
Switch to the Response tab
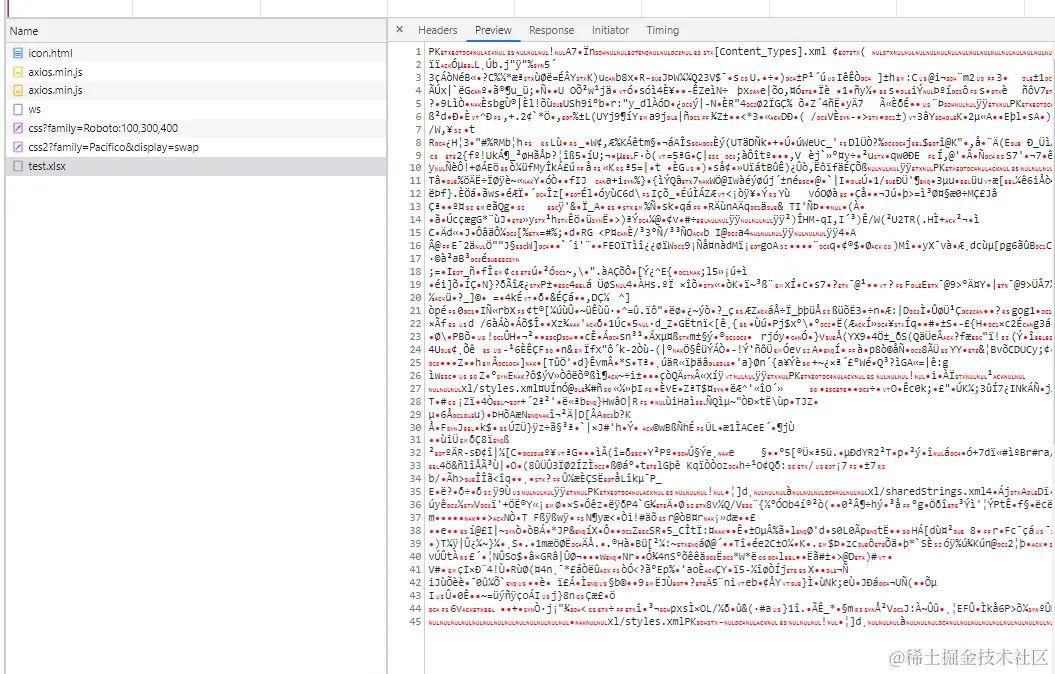point(551,30)
